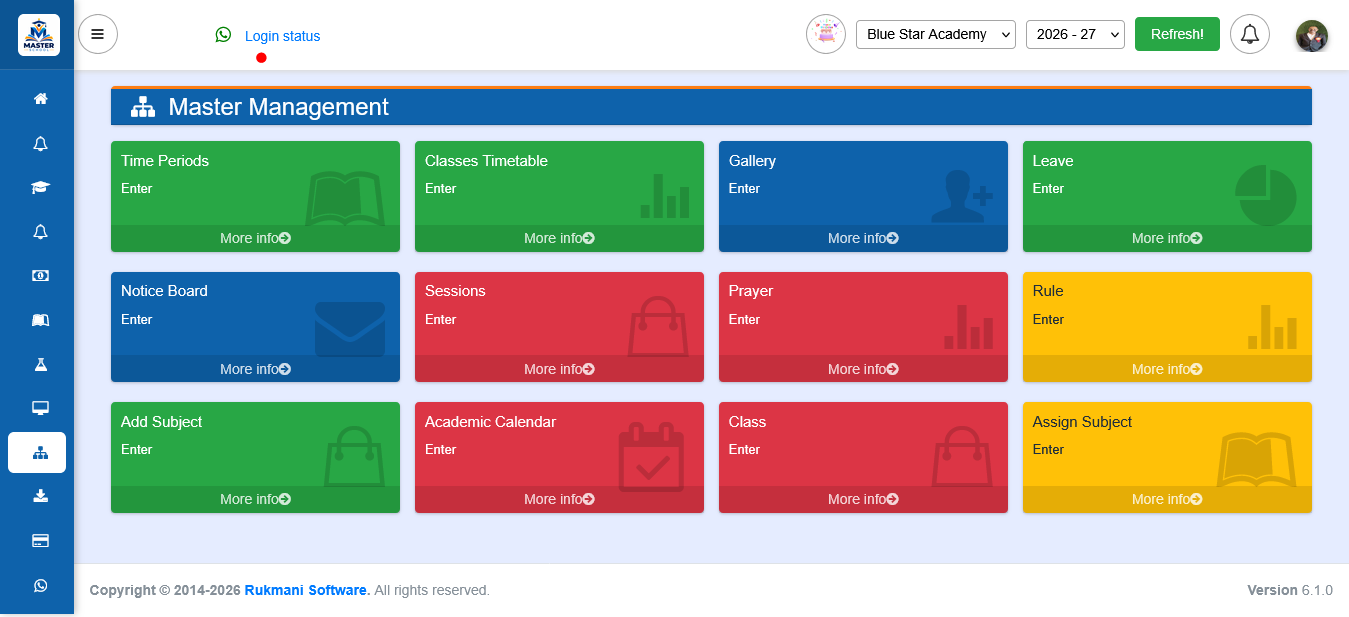Viewport: 1349px width, 617px height.
Task: Open More info on Time Periods card
Action: 255,238
